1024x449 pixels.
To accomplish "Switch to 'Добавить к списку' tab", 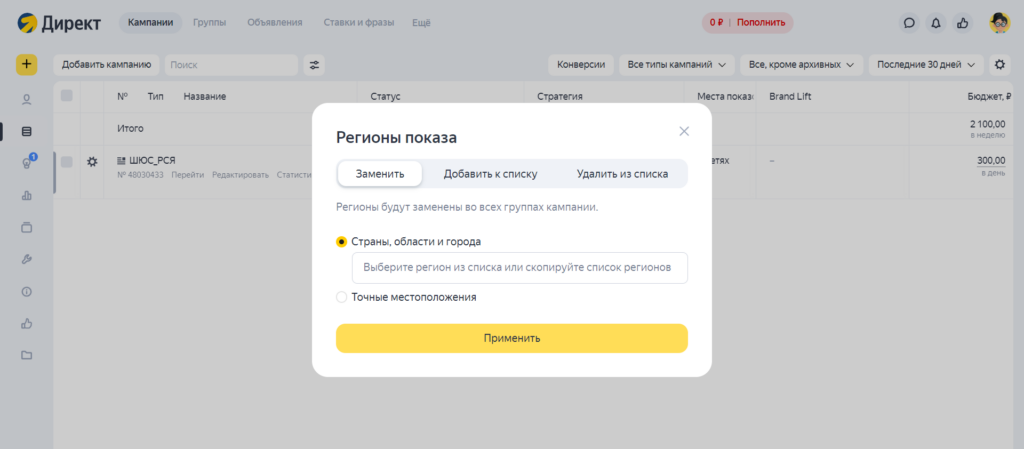I will pyautogui.click(x=490, y=173).
